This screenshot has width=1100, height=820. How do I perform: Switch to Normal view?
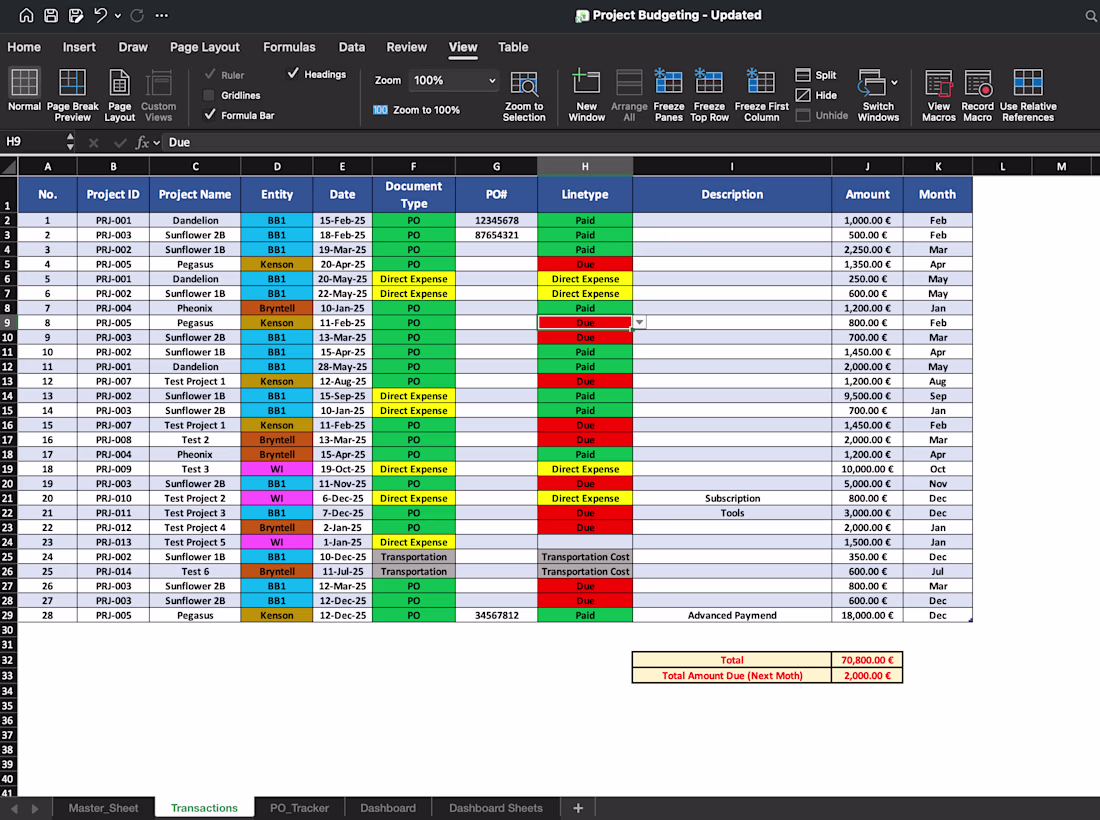click(25, 90)
